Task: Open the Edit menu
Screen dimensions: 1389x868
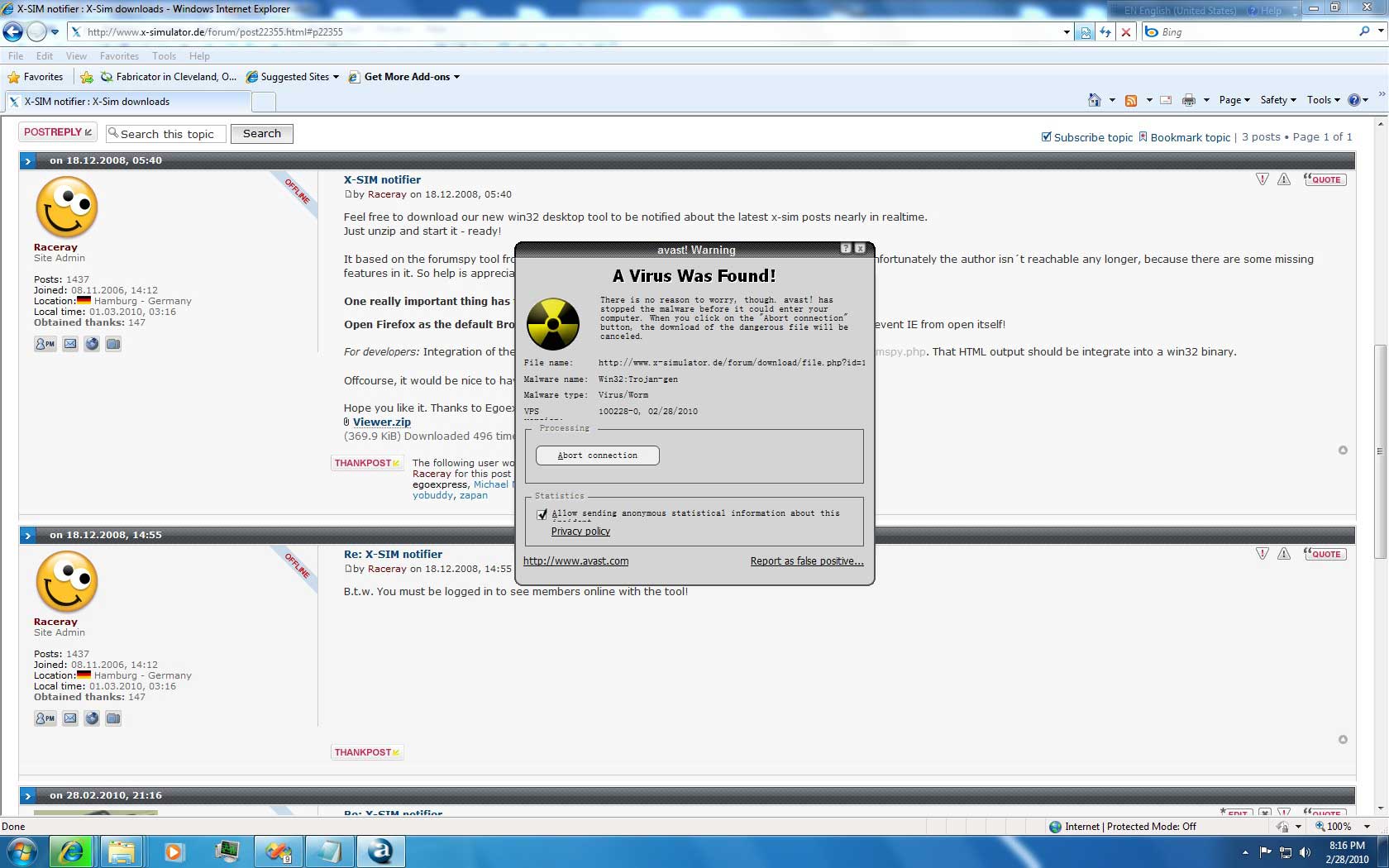Action: [x=45, y=56]
